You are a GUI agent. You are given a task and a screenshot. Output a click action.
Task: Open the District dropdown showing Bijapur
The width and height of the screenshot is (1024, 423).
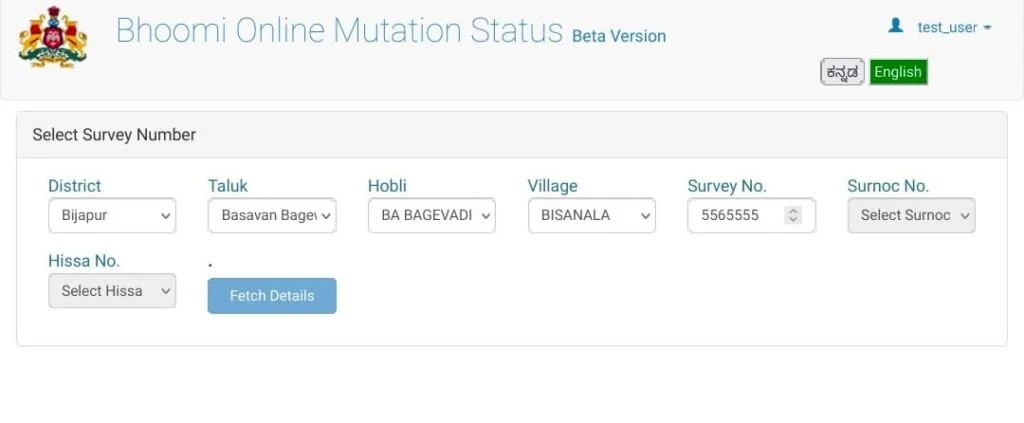(112, 215)
